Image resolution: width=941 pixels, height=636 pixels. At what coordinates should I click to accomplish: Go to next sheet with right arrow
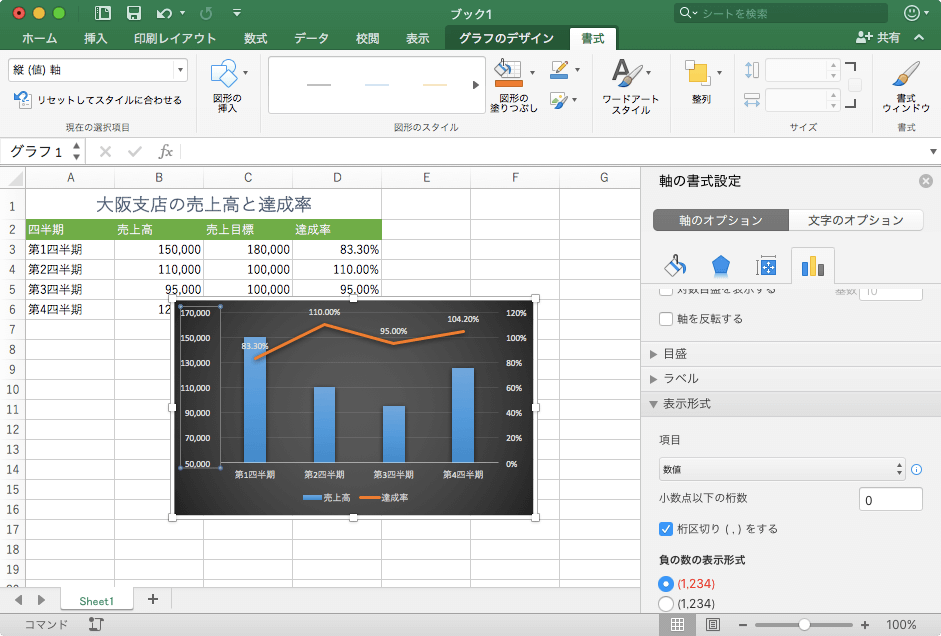[41, 599]
